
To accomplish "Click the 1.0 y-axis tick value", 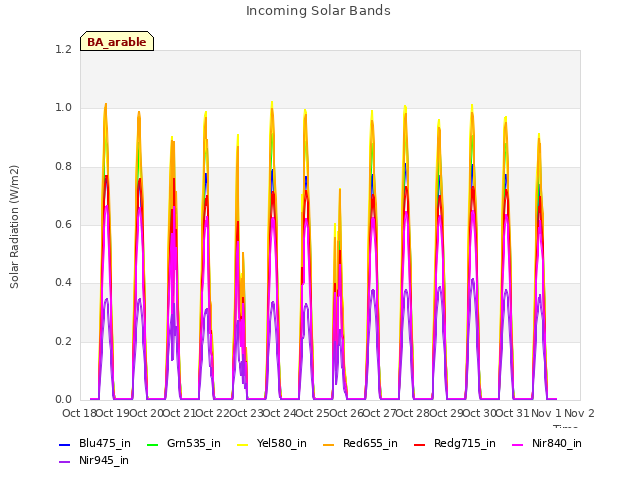I will click(64, 108).
